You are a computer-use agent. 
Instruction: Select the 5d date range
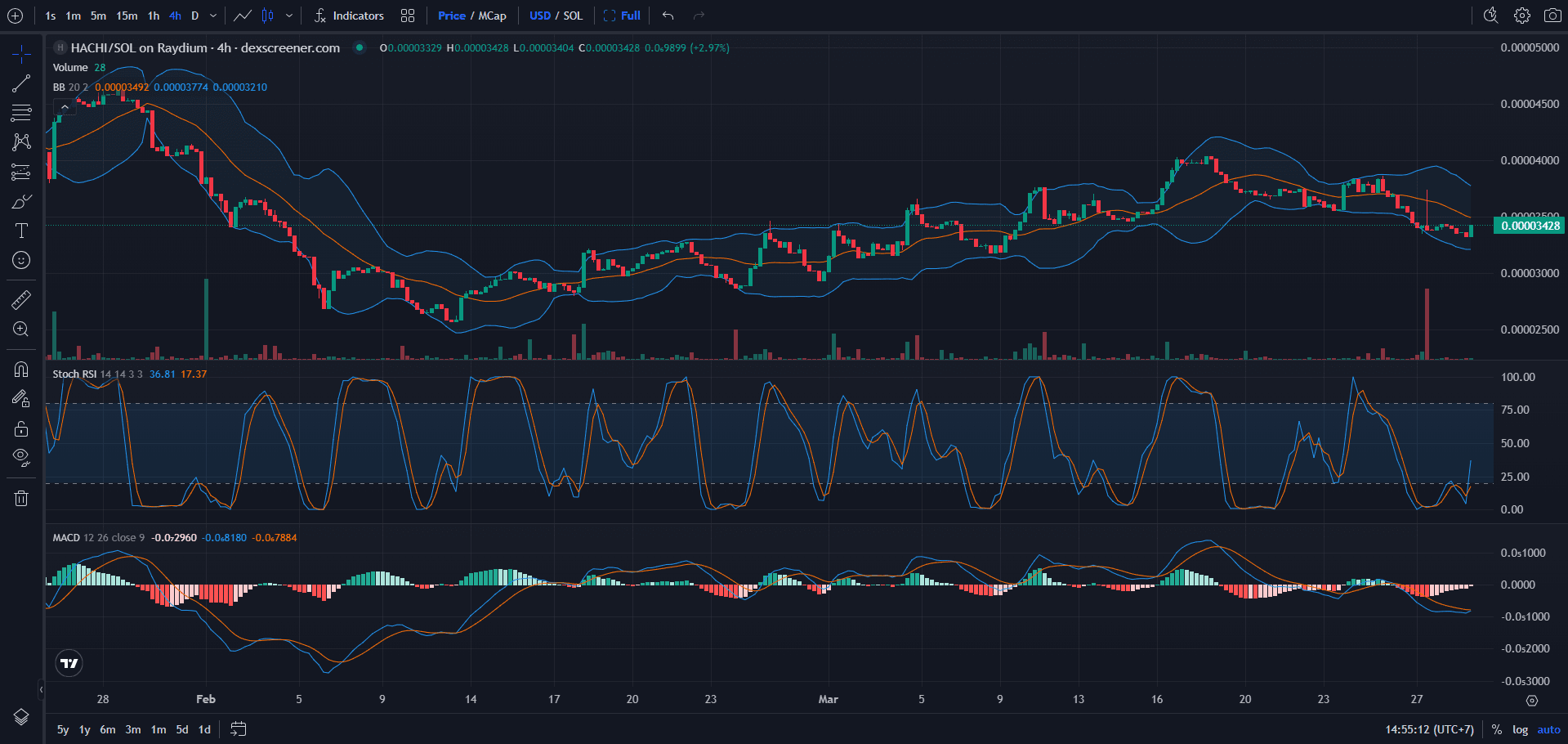(x=181, y=729)
